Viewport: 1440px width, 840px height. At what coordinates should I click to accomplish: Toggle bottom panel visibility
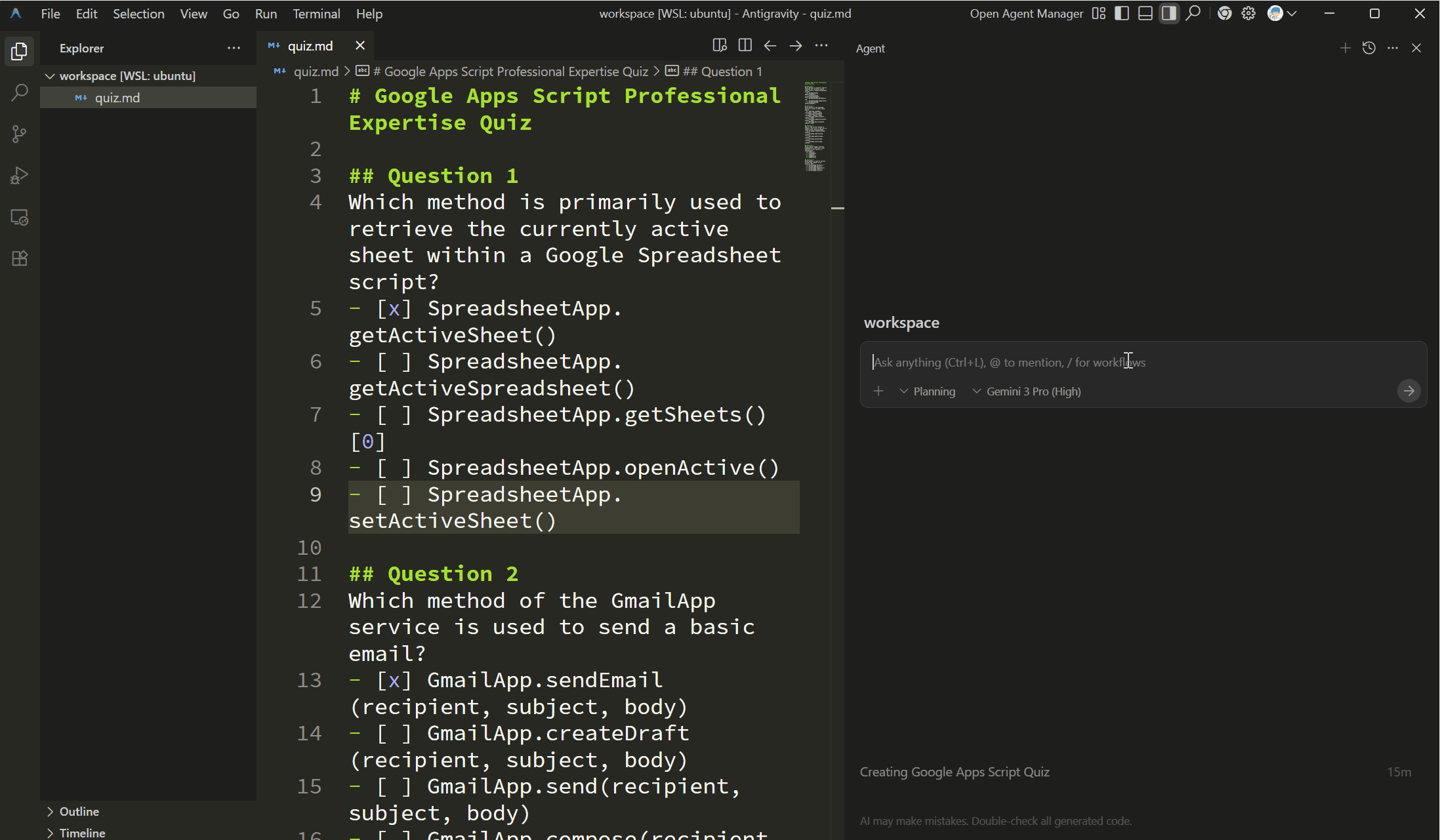point(1145,14)
